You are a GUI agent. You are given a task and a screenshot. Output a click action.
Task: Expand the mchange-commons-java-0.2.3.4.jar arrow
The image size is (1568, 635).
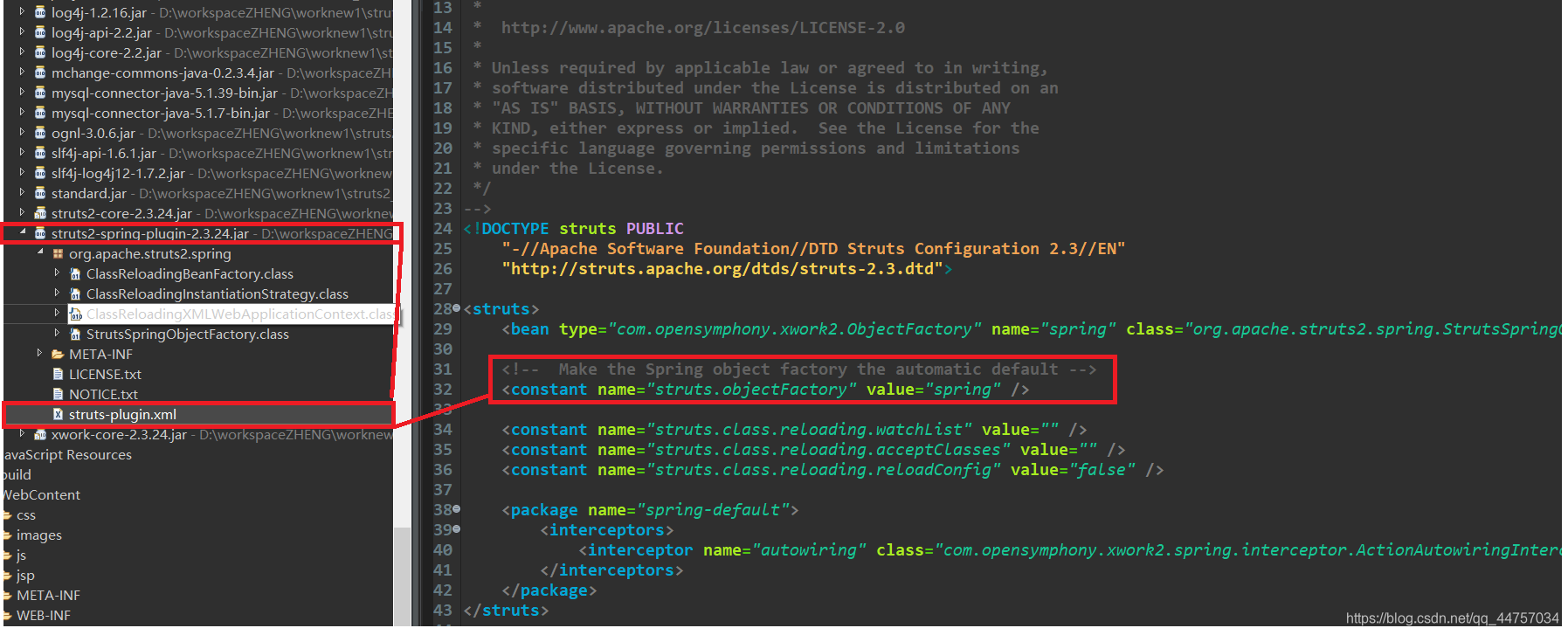(22, 72)
